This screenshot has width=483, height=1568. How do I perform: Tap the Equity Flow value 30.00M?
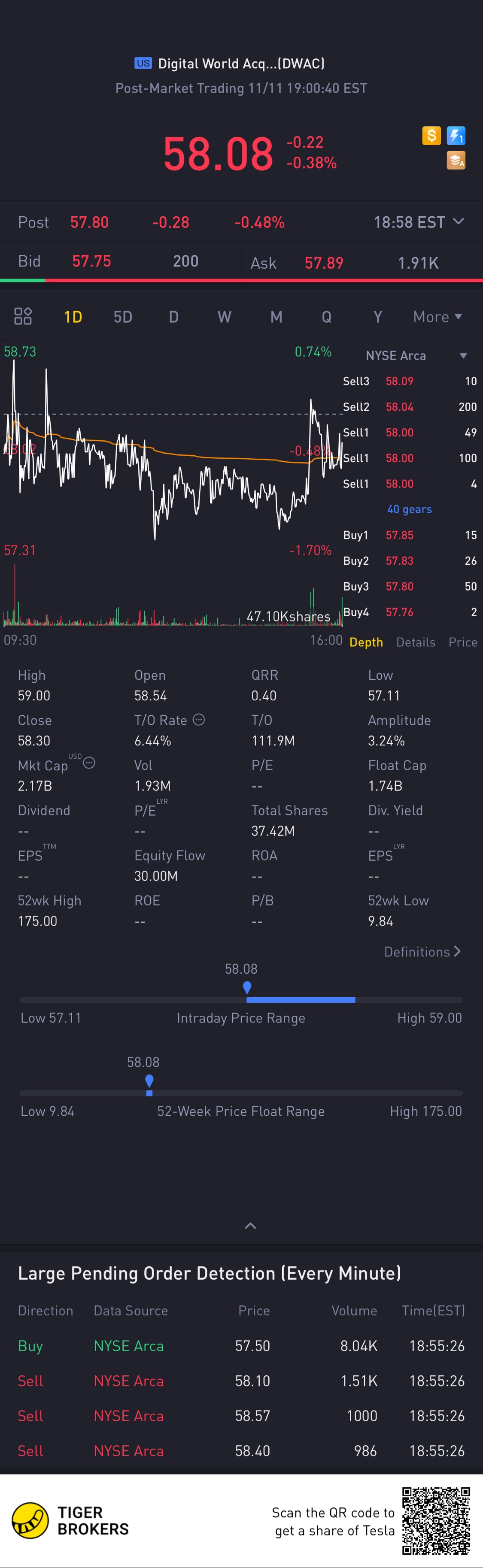(156, 876)
